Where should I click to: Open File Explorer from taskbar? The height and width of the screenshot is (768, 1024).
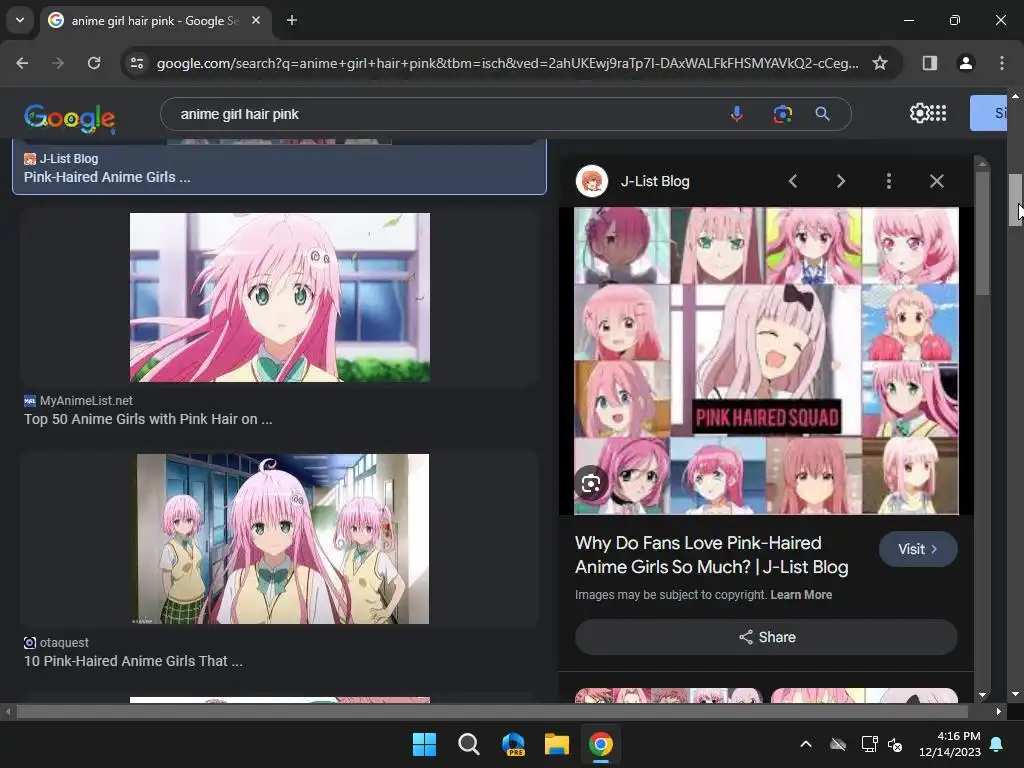click(557, 744)
